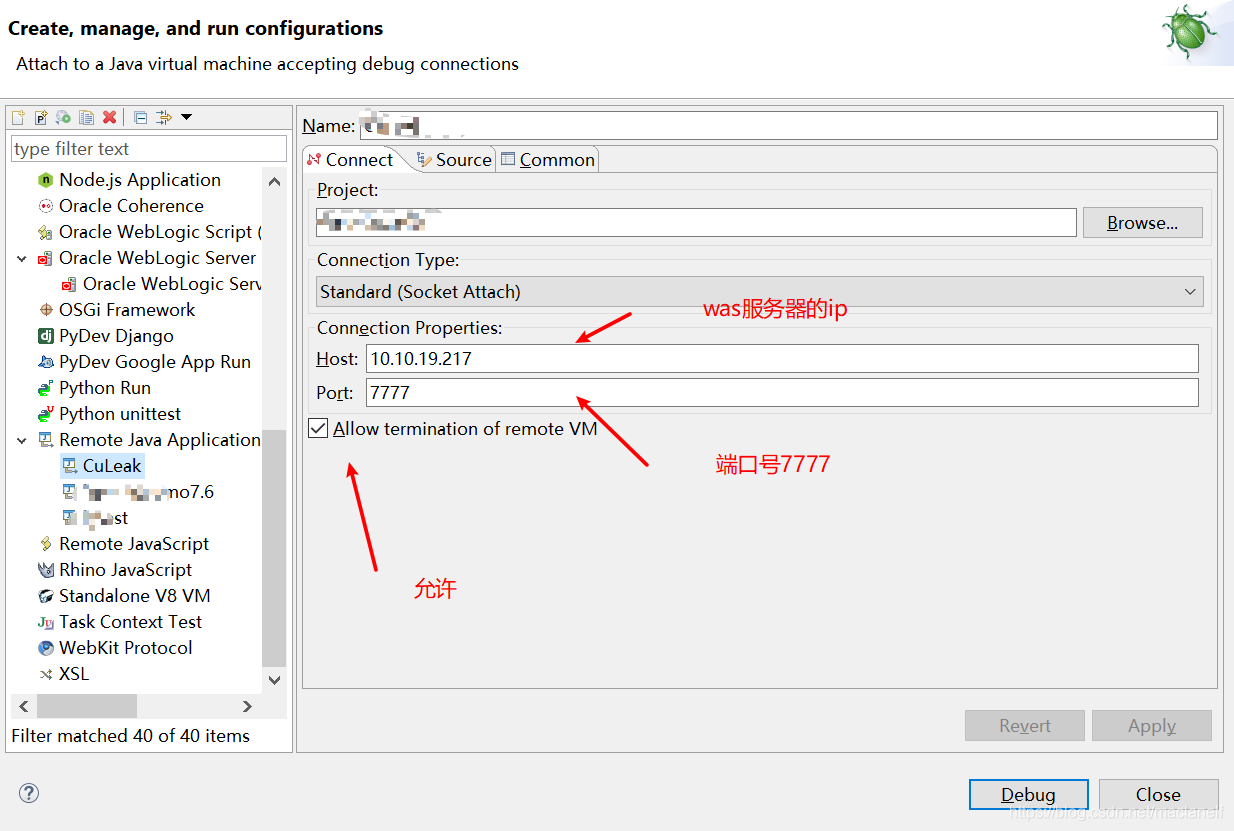Viewport: 1234px width, 831px height.
Task: Click the Rhino JavaScript icon
Action: 45,570
